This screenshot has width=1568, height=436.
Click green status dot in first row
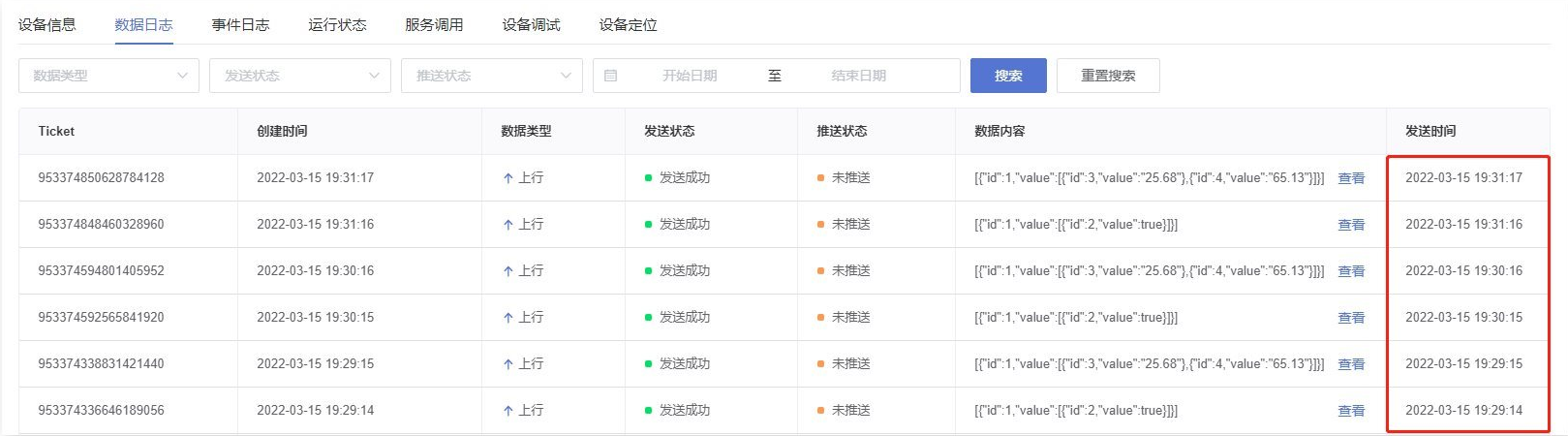pyautogui.click(x=648, y=178)
